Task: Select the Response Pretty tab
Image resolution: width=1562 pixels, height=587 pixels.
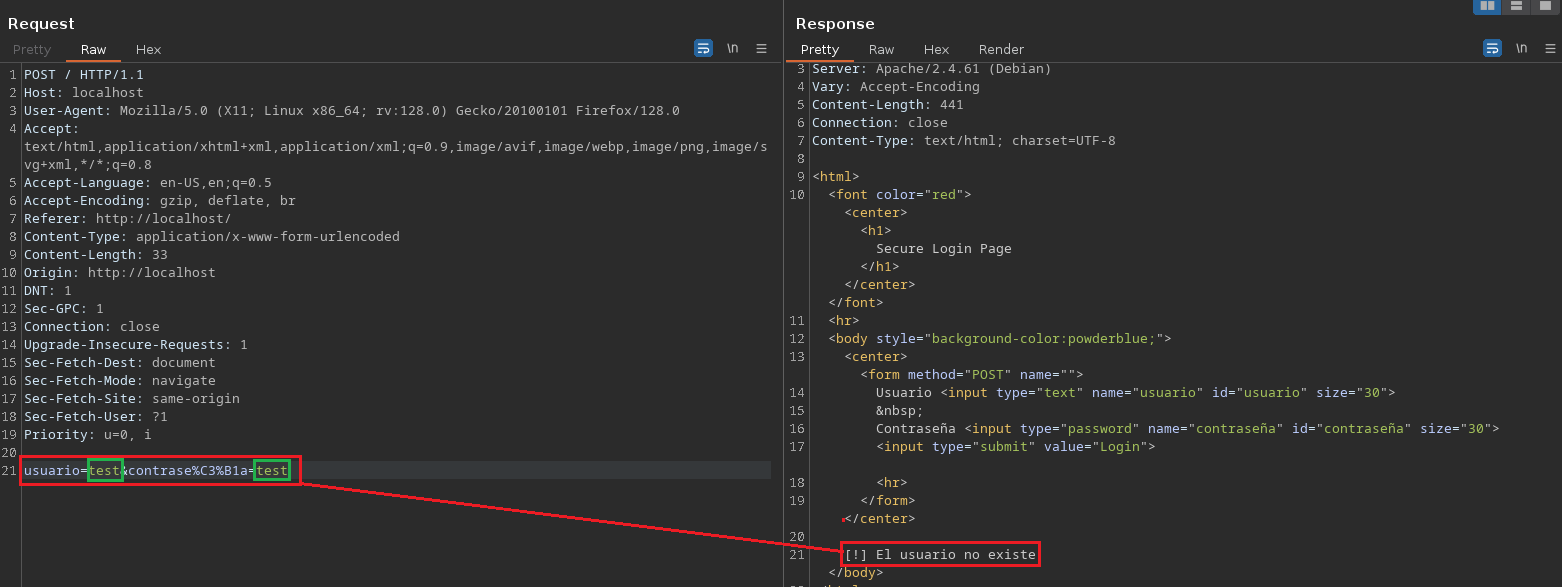Action: 820,49
